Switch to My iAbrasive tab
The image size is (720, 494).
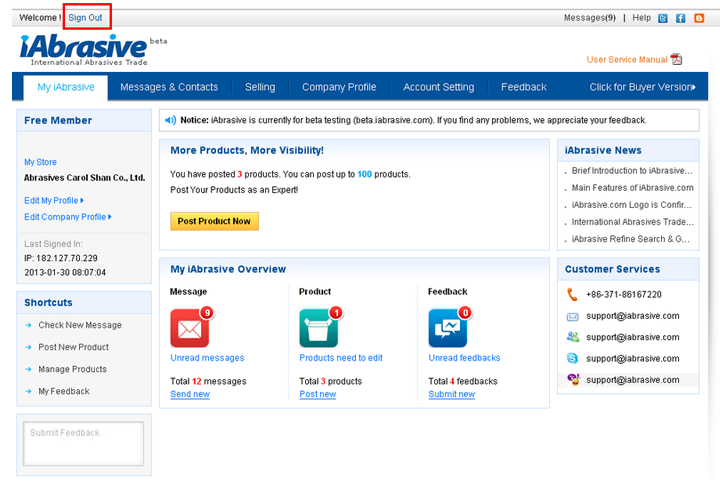pyautogui.click(x=66, y=87)
